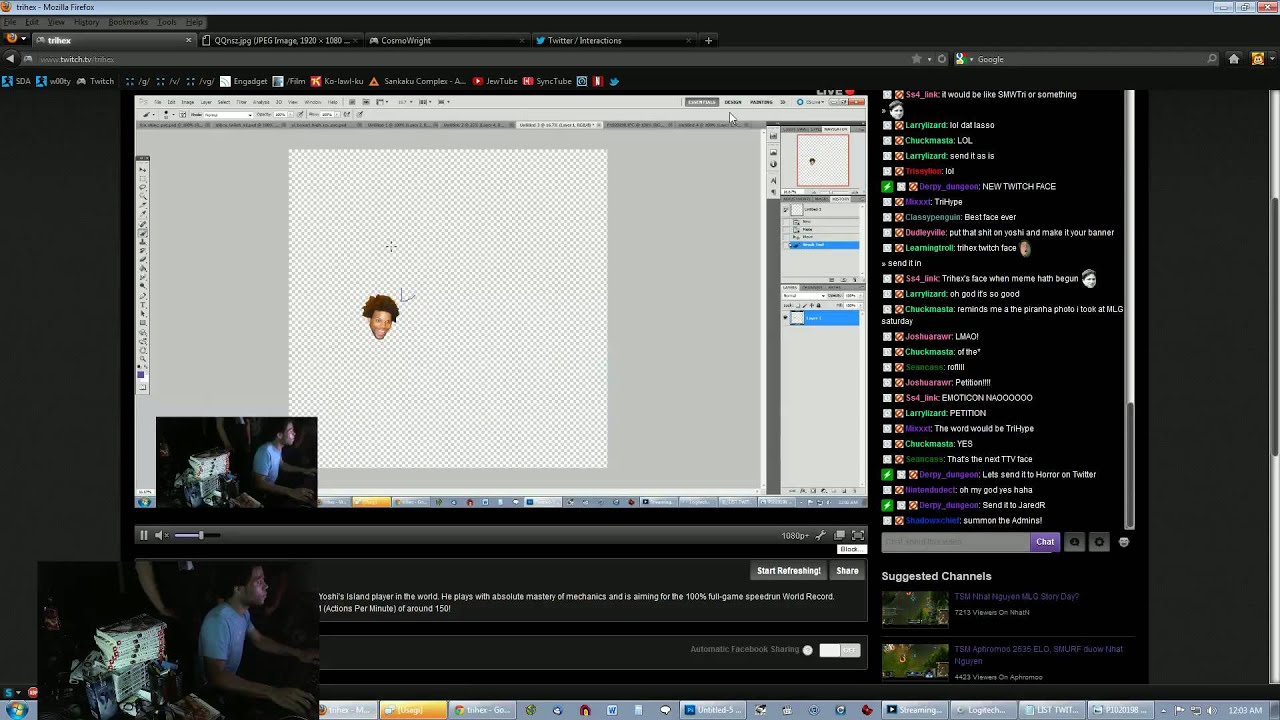Go to the Firefox home page
This screenshot has width=1280, height=720.
click(1234, 59)
